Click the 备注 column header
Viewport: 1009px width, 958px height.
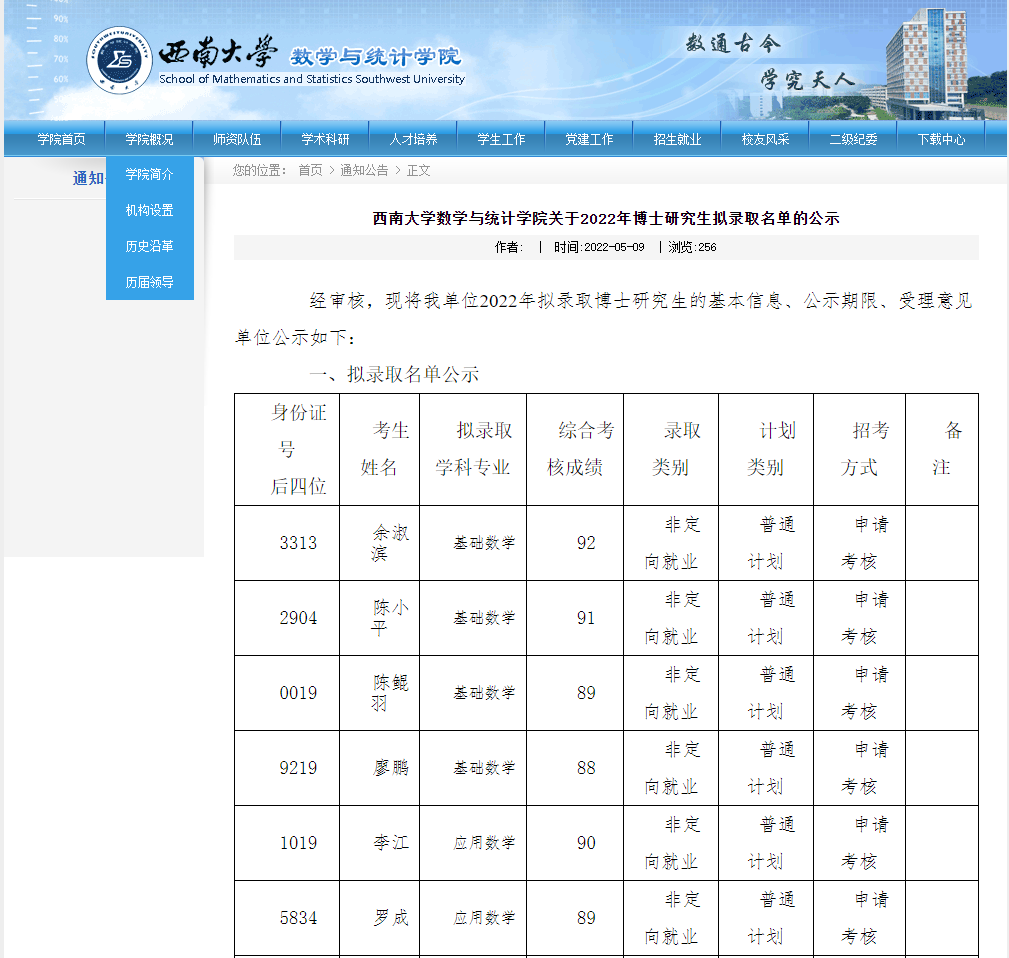click(941, 449)
